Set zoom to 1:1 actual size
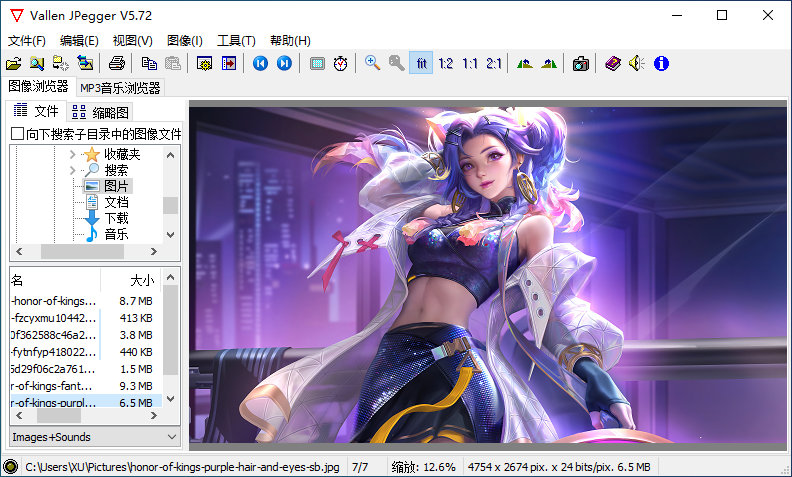Screen dimensions: 792x477 pyautogui.click(x=470, y=64)
